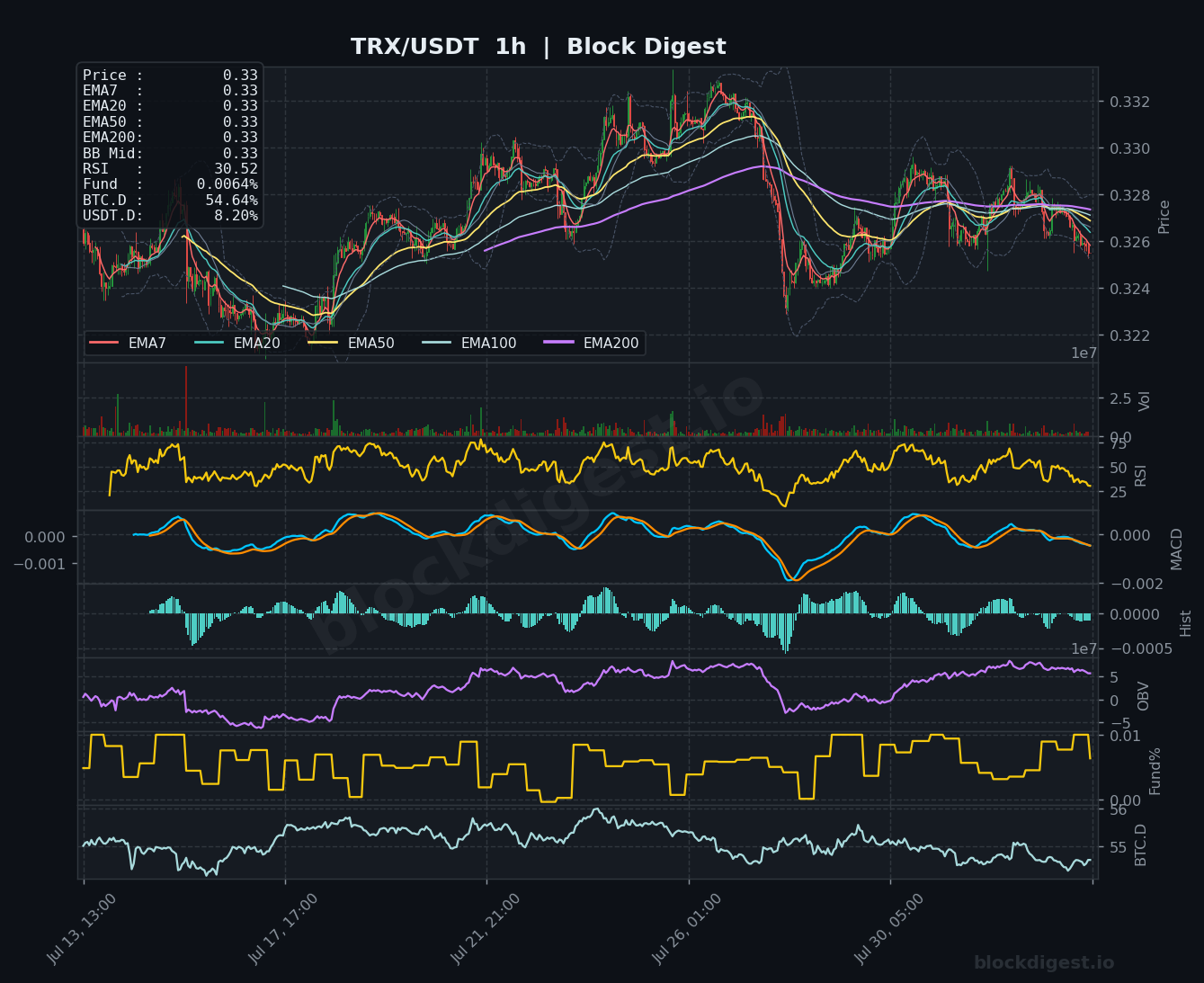Click the RSI 30.52 value in info box
Screen dimensions: 1204x983
[x=236, y=169]
